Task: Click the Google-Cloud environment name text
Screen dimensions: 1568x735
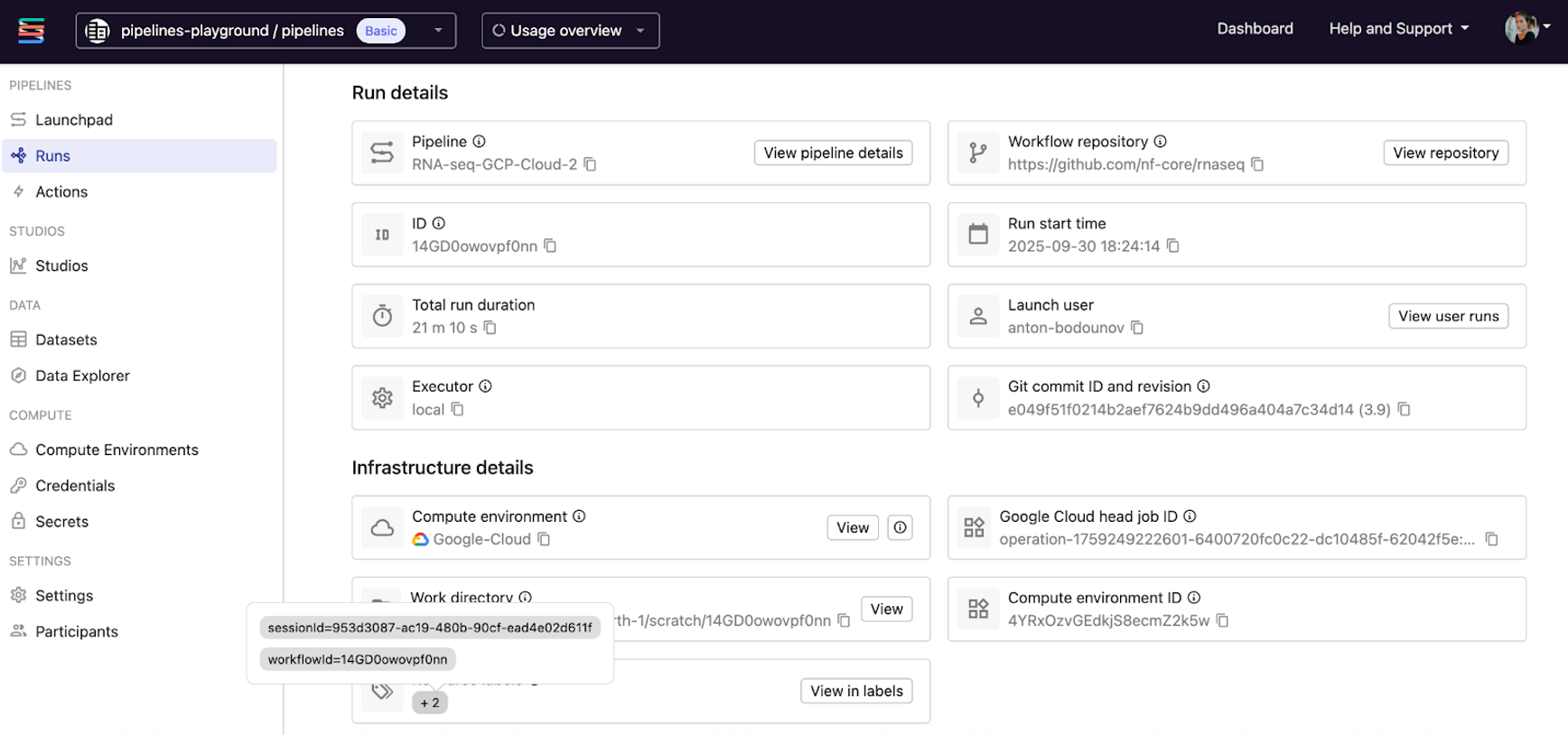Action: [x=481, y=539]
